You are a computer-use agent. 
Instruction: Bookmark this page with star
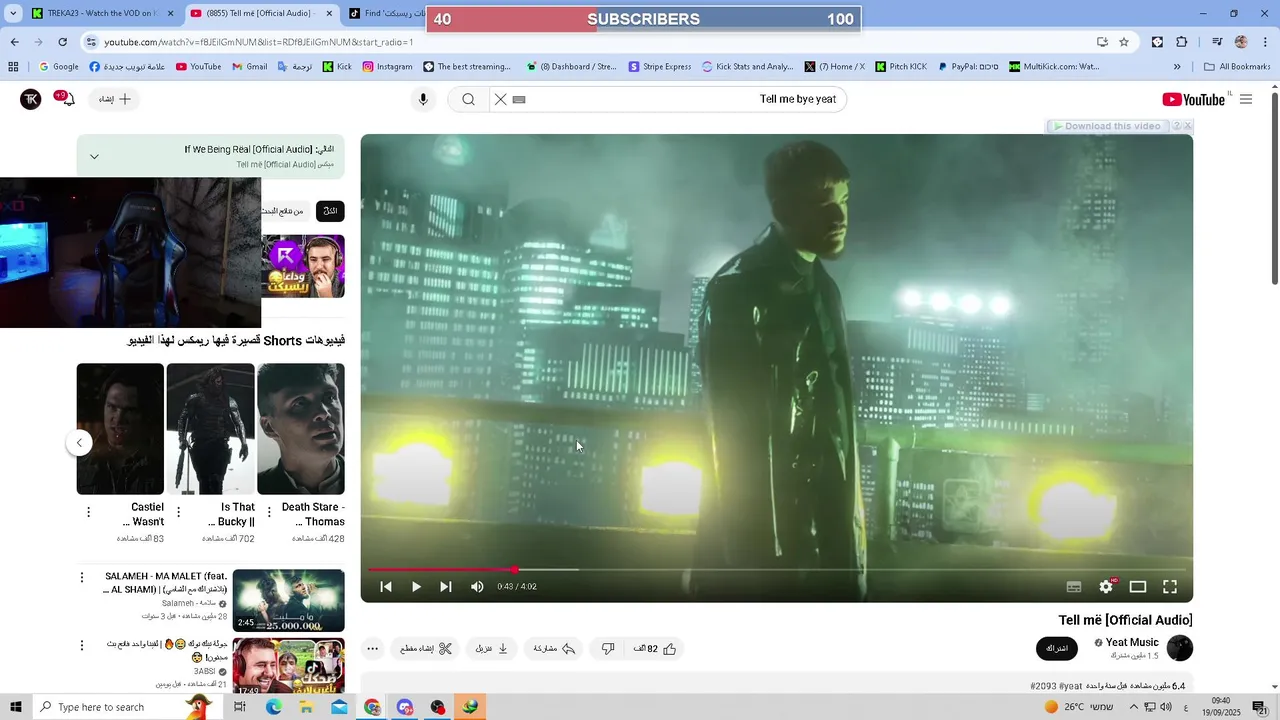tap(1124, 42)
